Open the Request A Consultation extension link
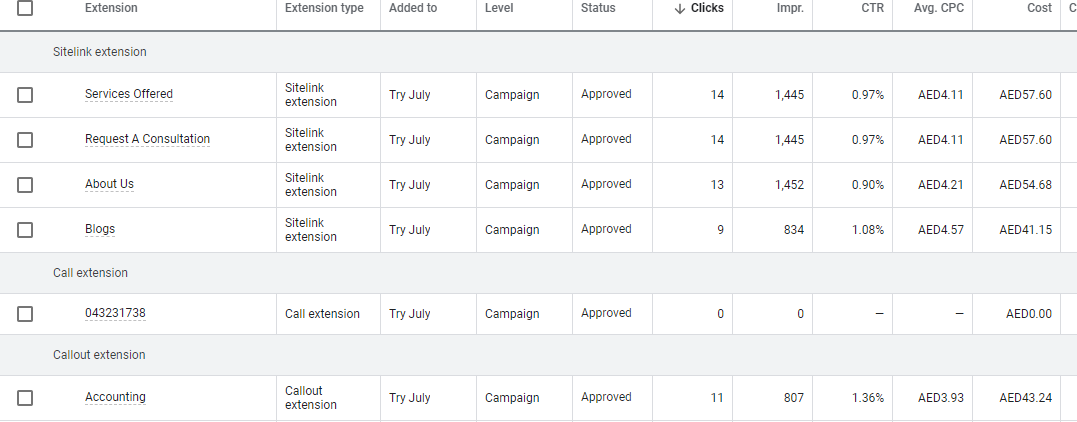The width and height of the screenshot is (1077, 422). tap(147, 139)
